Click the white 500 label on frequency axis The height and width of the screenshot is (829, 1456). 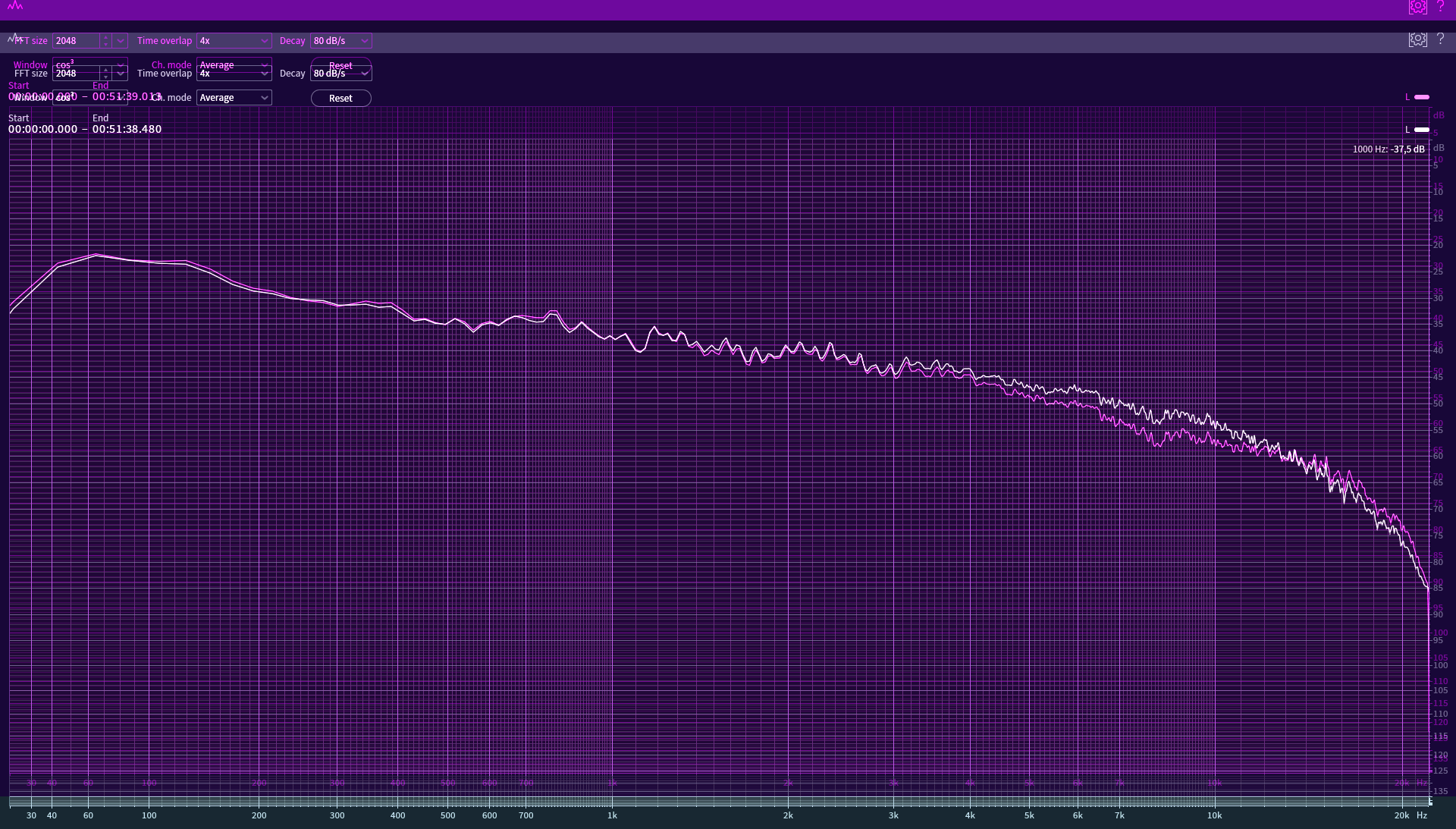(447, 815)
